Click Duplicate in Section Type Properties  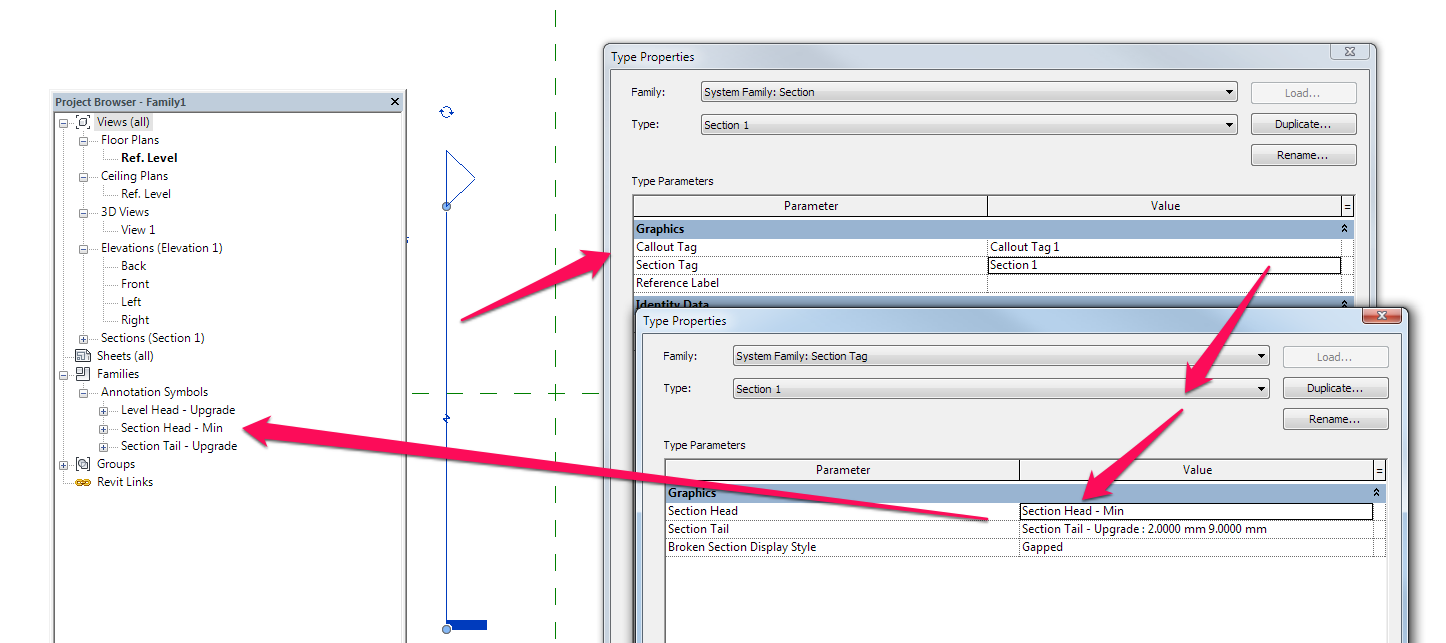1303,125
